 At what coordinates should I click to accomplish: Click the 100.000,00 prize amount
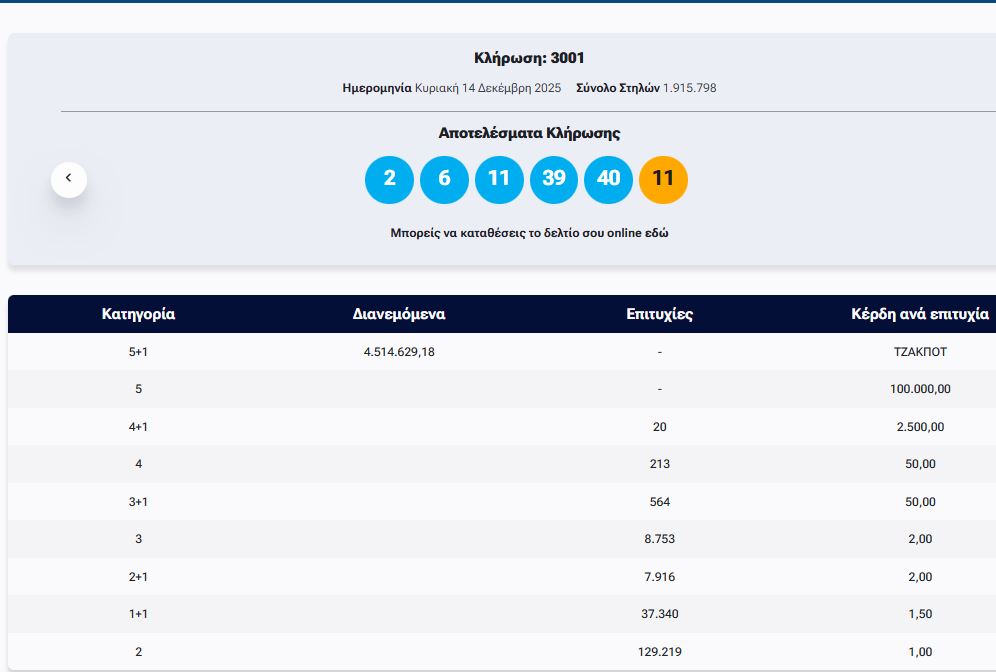[x=920, y=389]
